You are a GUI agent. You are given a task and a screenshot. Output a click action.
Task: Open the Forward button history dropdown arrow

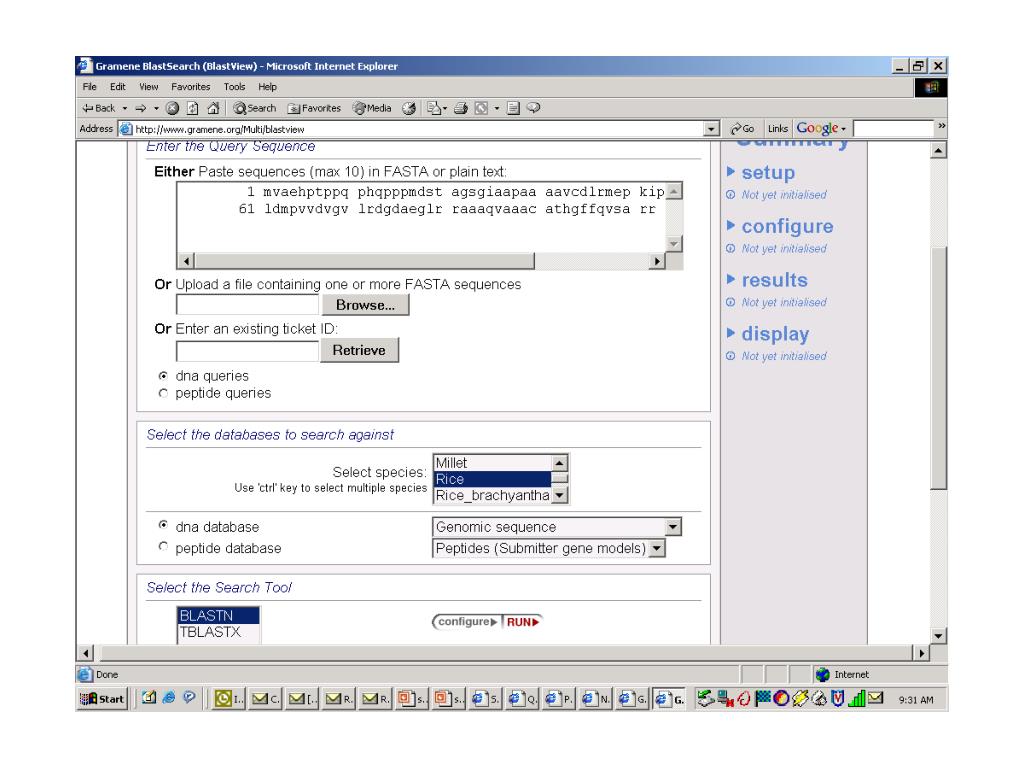[x=156, y=108]
